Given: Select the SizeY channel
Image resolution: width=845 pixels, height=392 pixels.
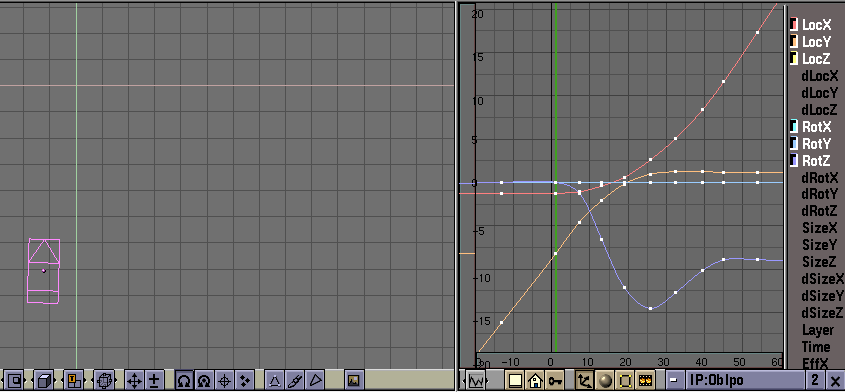Looking at the screenshot, I should coord(820,245).
